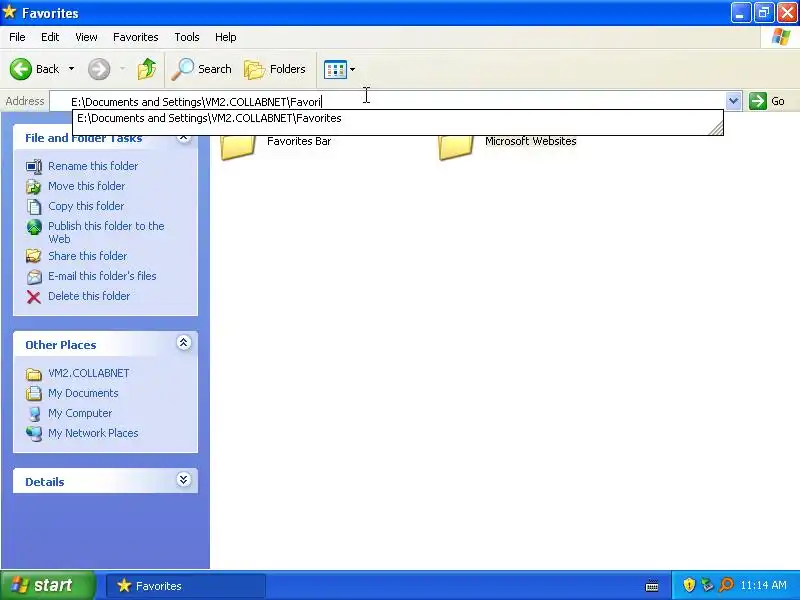Click Move this folder
Viewport: 800px width, 600px height.
86,186
